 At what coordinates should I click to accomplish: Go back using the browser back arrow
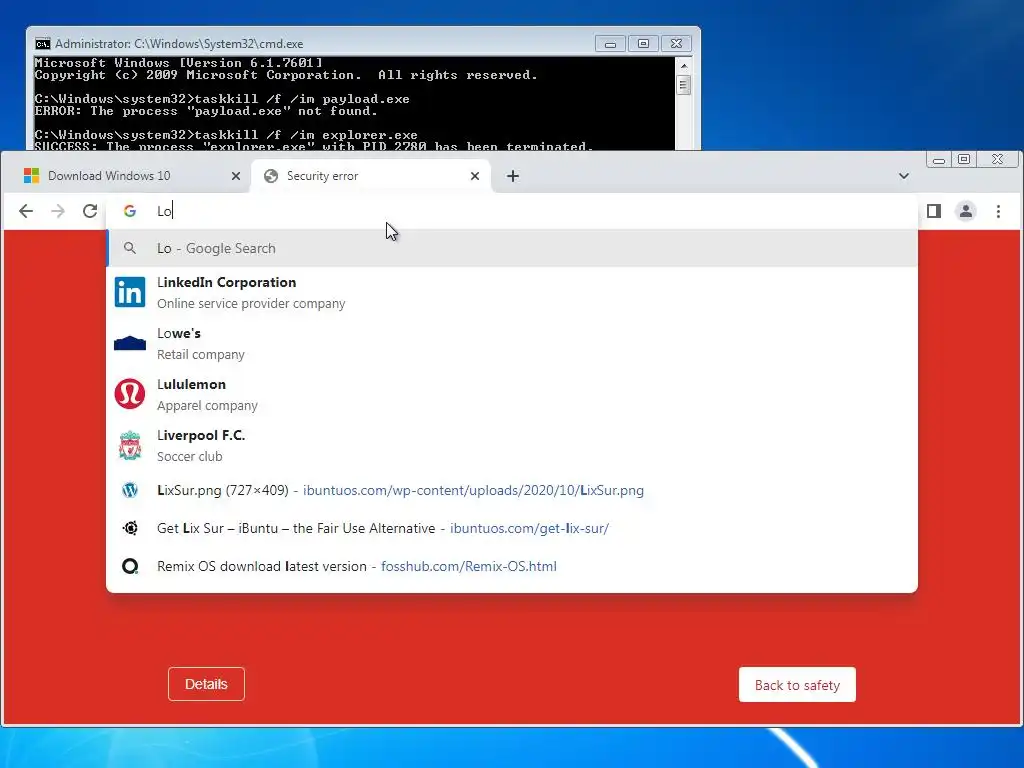(x=26, y=211)
